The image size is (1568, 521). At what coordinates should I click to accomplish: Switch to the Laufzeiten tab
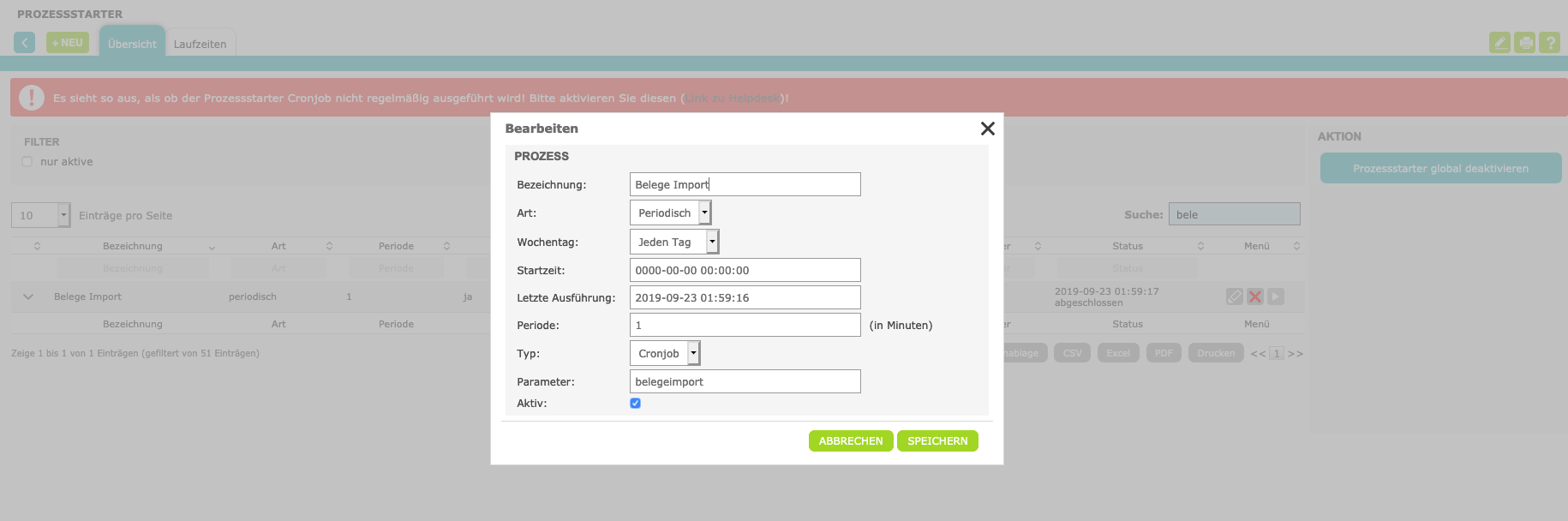click(x=200, y=44)
